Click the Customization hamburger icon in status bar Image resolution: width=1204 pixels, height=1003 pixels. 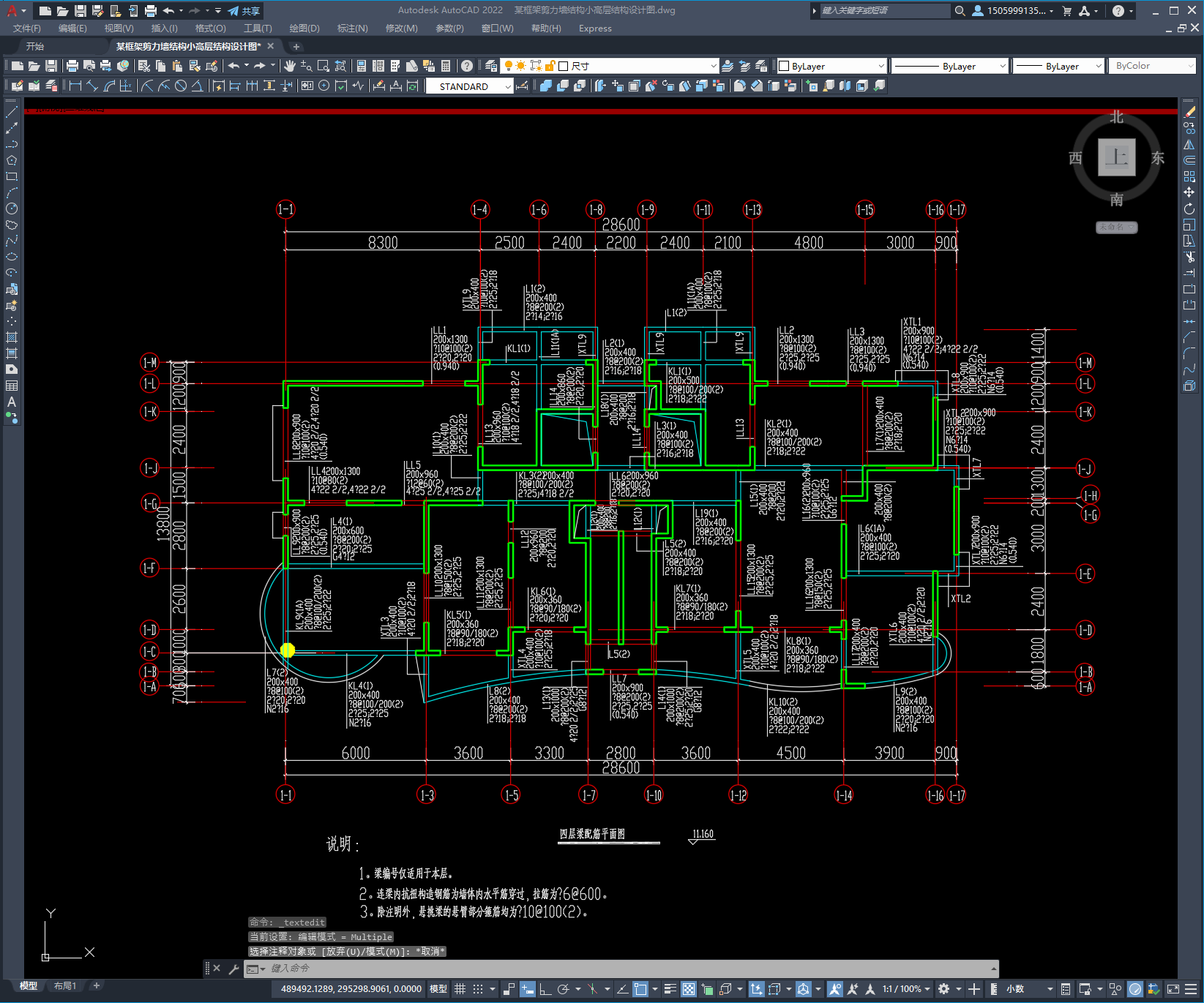pyautogui.click(x=1191, y=989)
